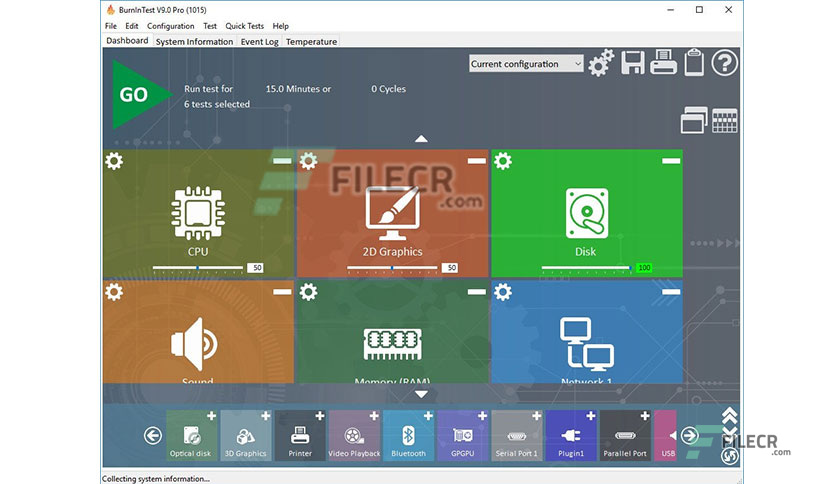The width and height of the screenshot is (836, 484).
Task: Remove the 2D Graphics test with minus
Action: (x=477, y=161)
